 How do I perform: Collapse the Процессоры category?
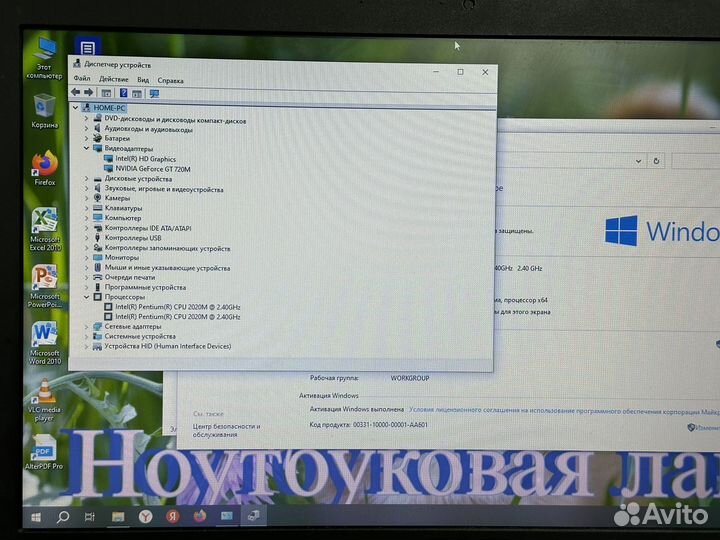[86, 297]
